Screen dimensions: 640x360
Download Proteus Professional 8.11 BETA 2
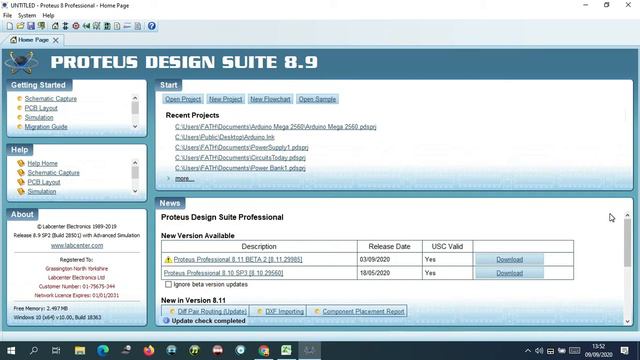point(509,260)
